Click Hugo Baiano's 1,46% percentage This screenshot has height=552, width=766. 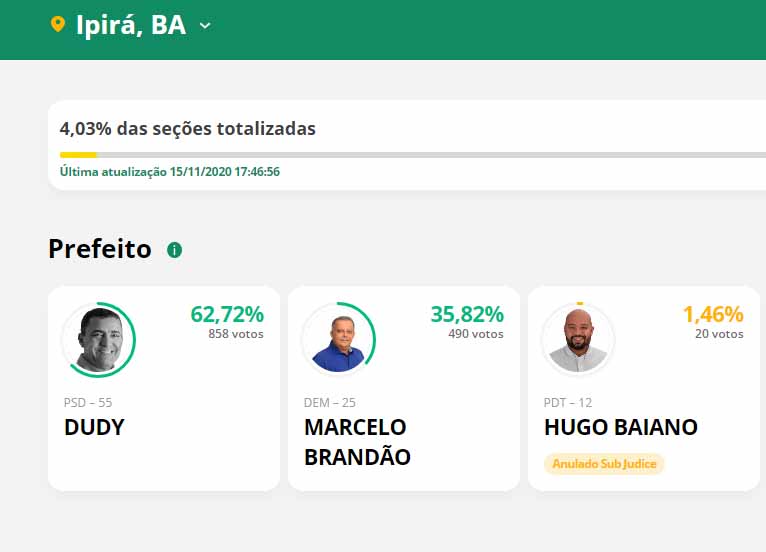pyautogui.click(x=713, y=314)
